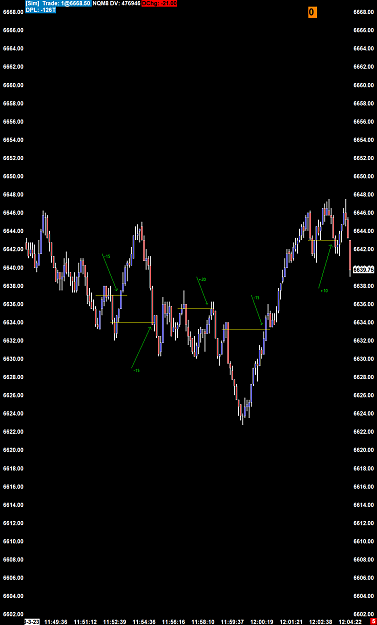Click the highlighted current price label 6639.75
This screenshot has height=625, width=377.
pos(363,269)
